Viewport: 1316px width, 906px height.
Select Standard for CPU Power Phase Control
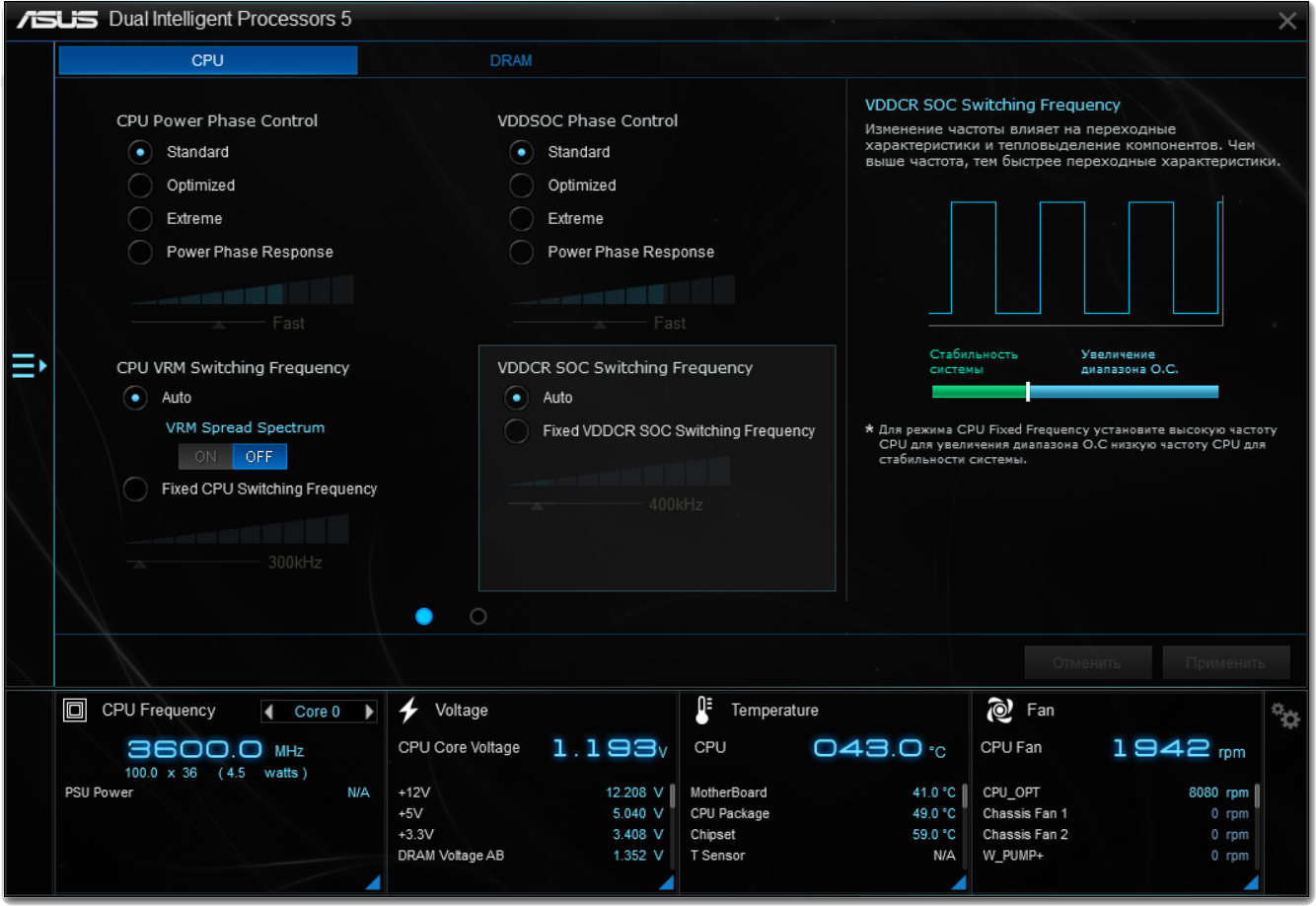[140, 152]
